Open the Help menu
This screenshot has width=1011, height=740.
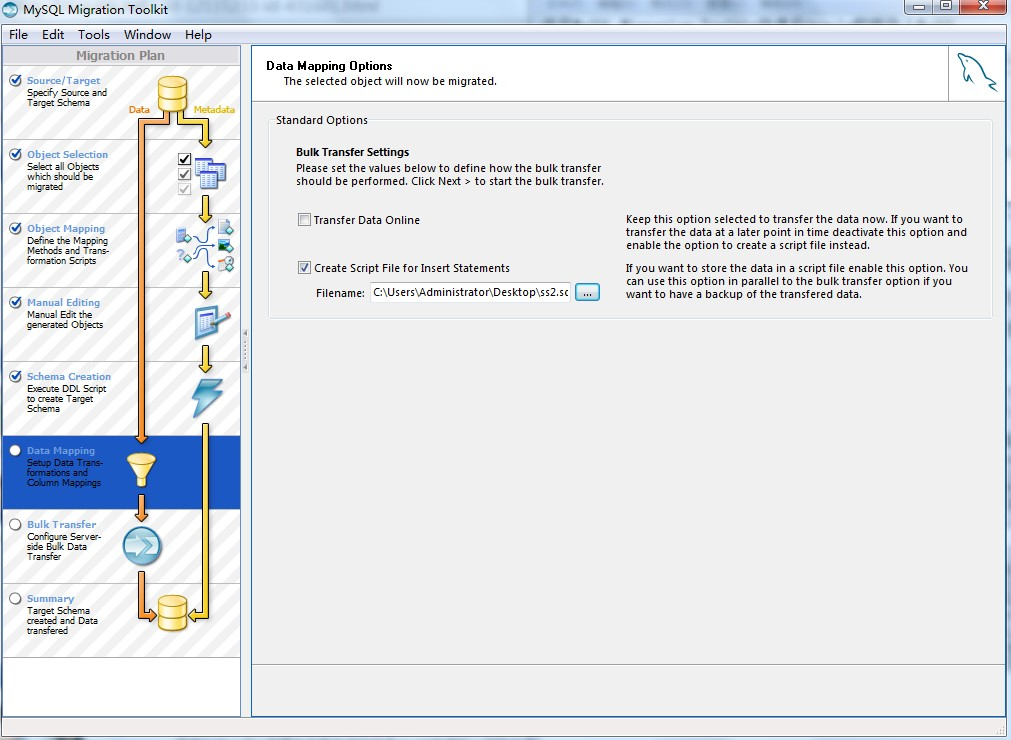pos(198,35)
